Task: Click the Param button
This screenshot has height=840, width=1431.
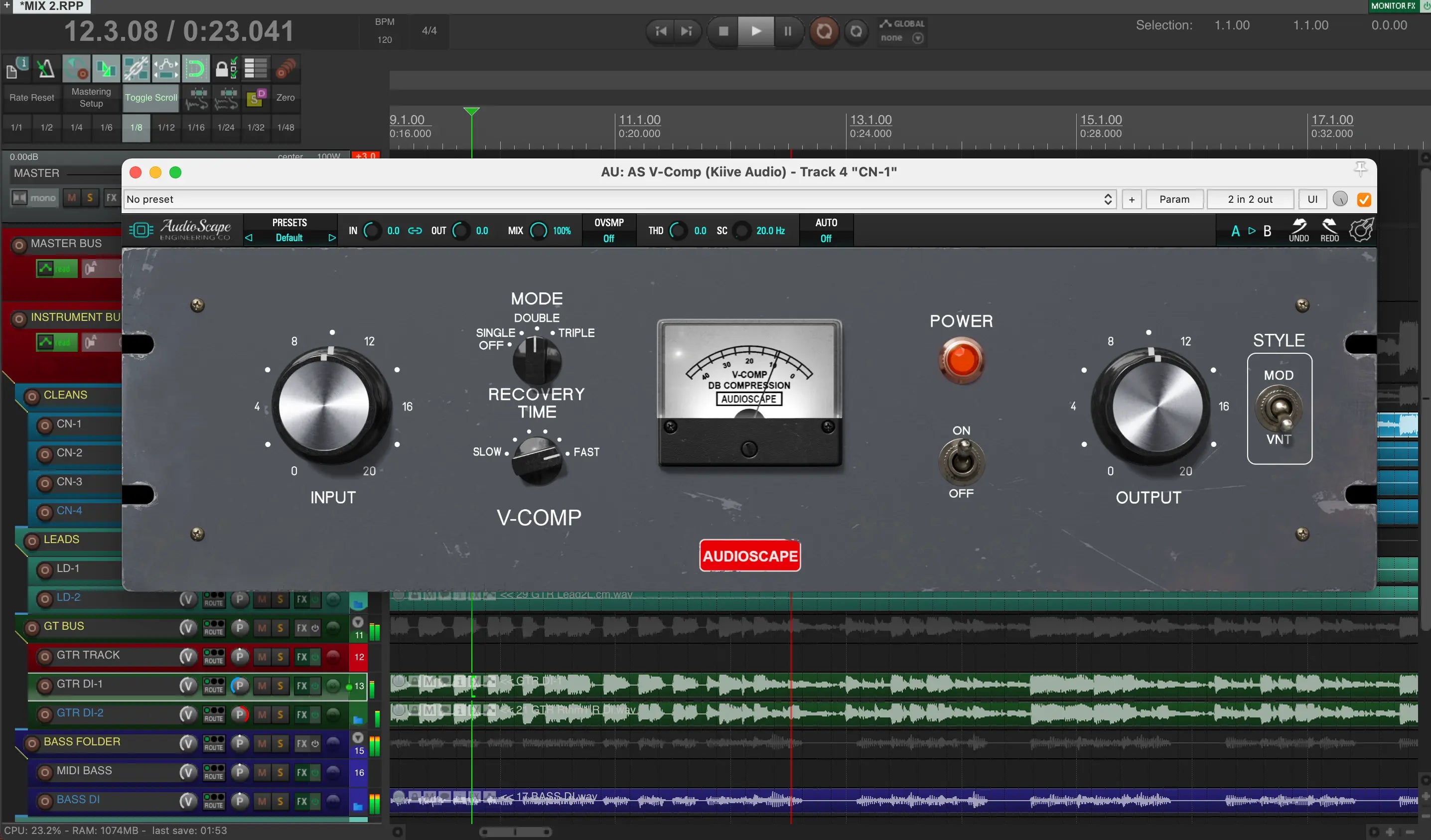Action: (x=1174, y=199)
